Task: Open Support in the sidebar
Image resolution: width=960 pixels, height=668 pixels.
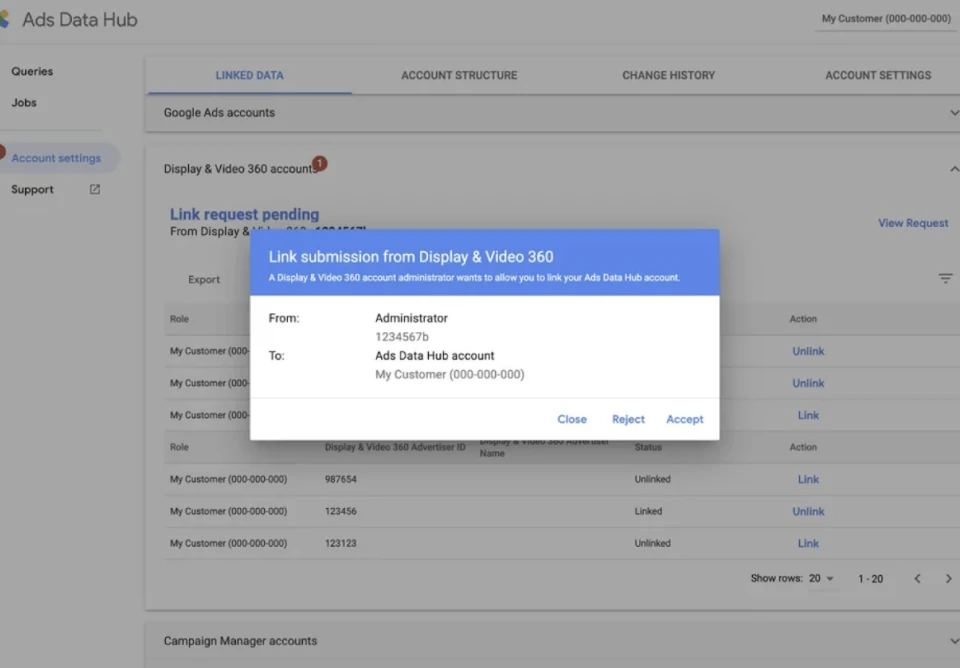Action: pos(32,189)
